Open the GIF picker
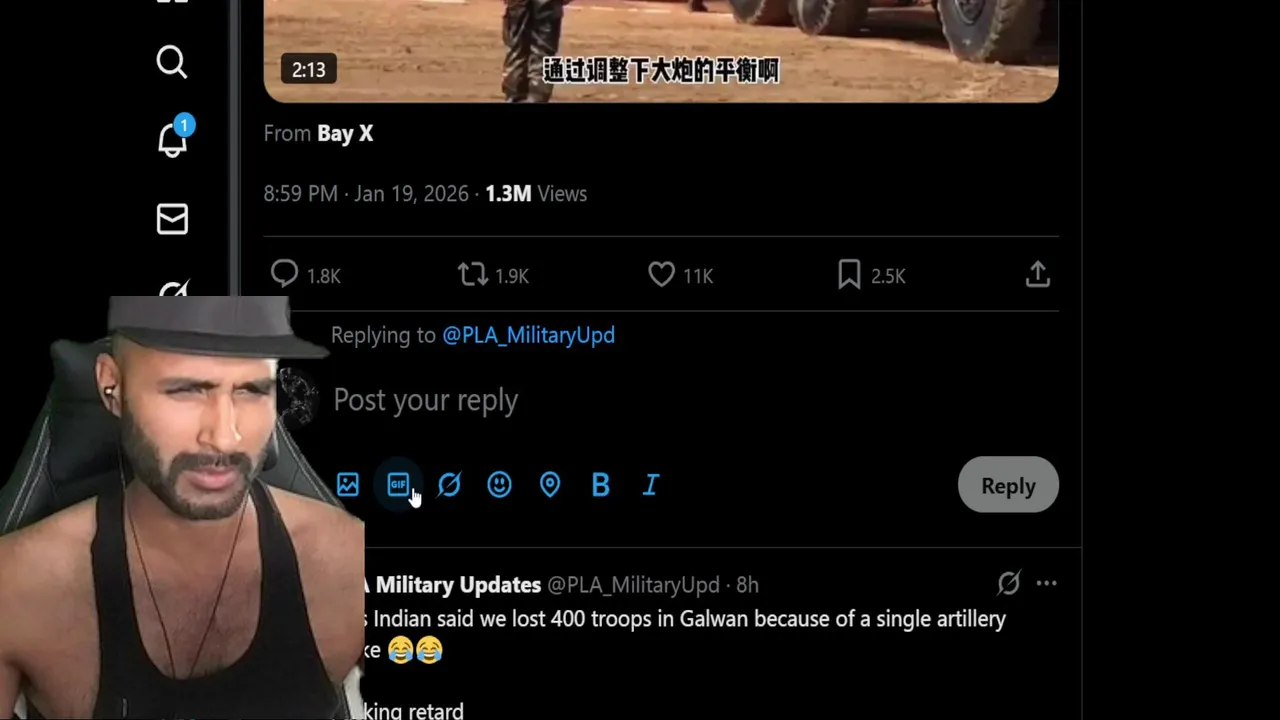The image size is (1280, 720). (x=398, y=485)
